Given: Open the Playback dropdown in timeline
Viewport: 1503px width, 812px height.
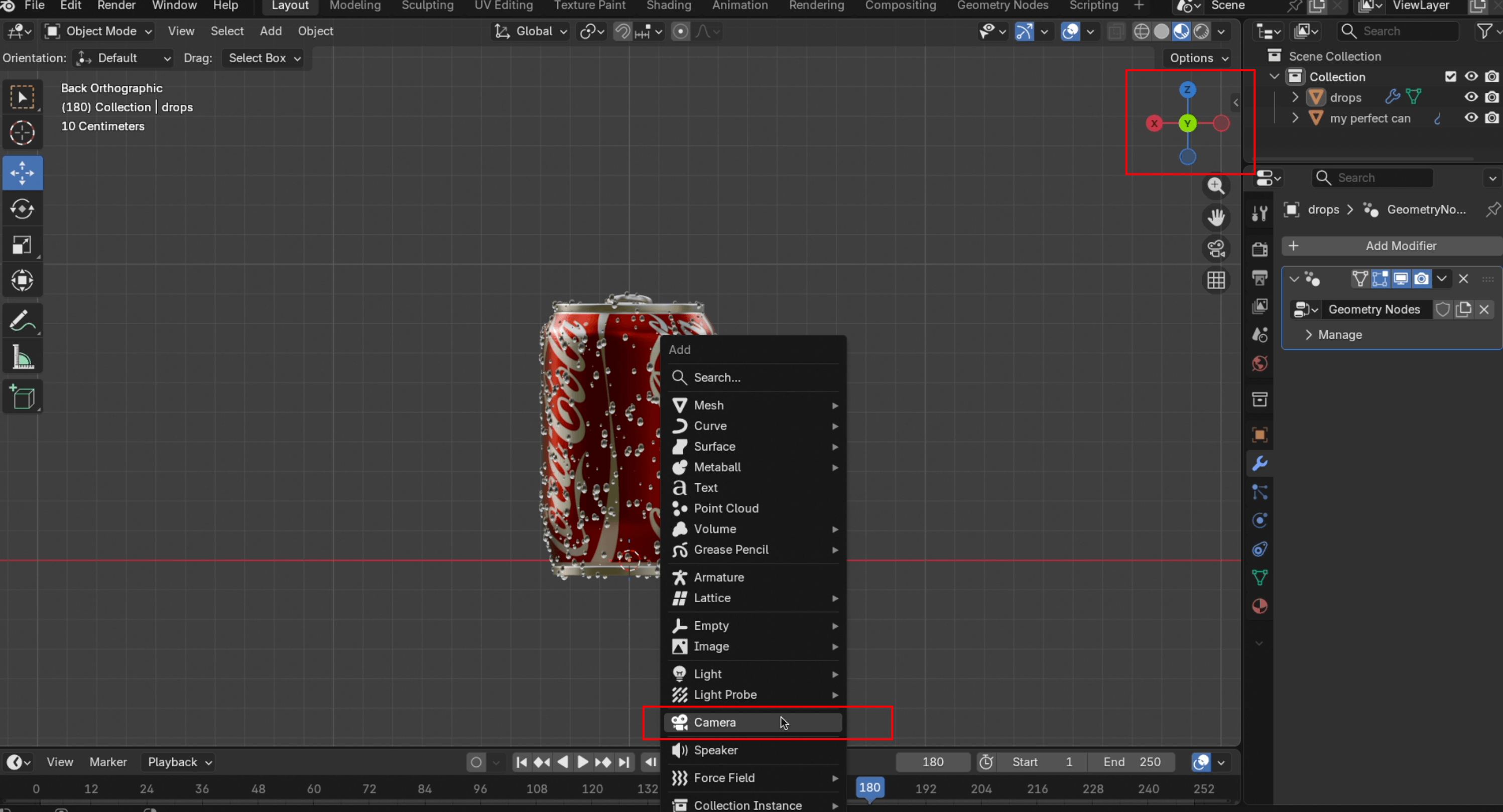Looking at the screenshot, I should [179, 762].
